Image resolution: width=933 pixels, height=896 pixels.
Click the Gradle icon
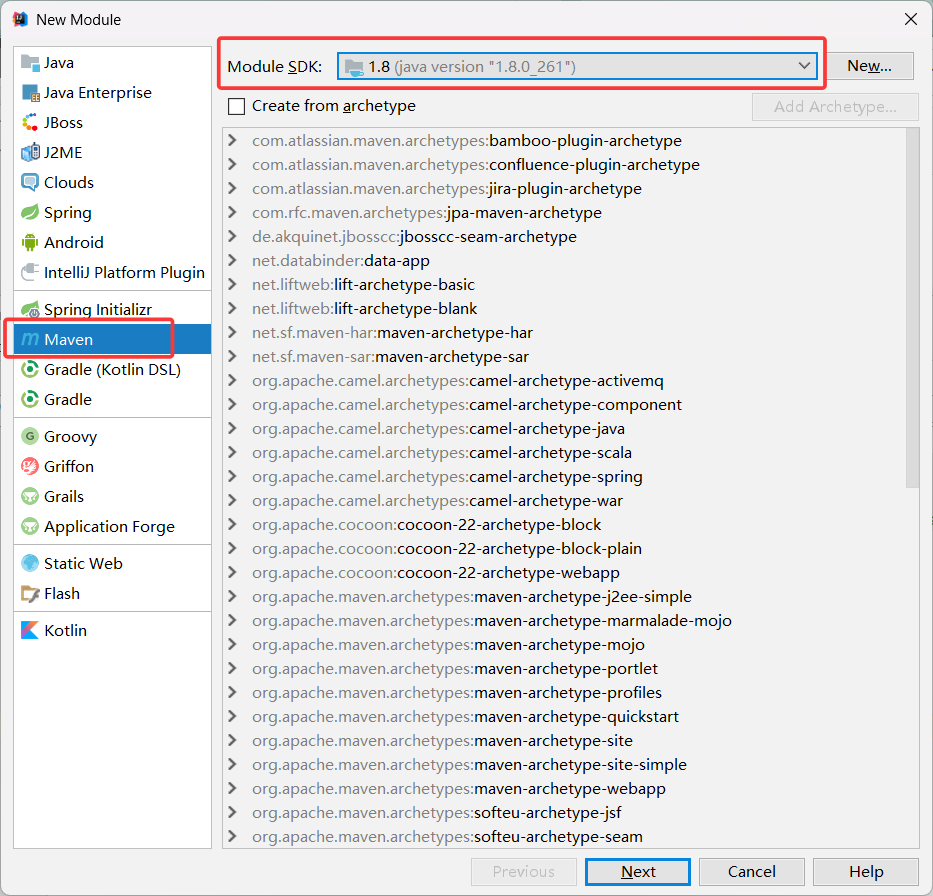[x=30, y=399]
